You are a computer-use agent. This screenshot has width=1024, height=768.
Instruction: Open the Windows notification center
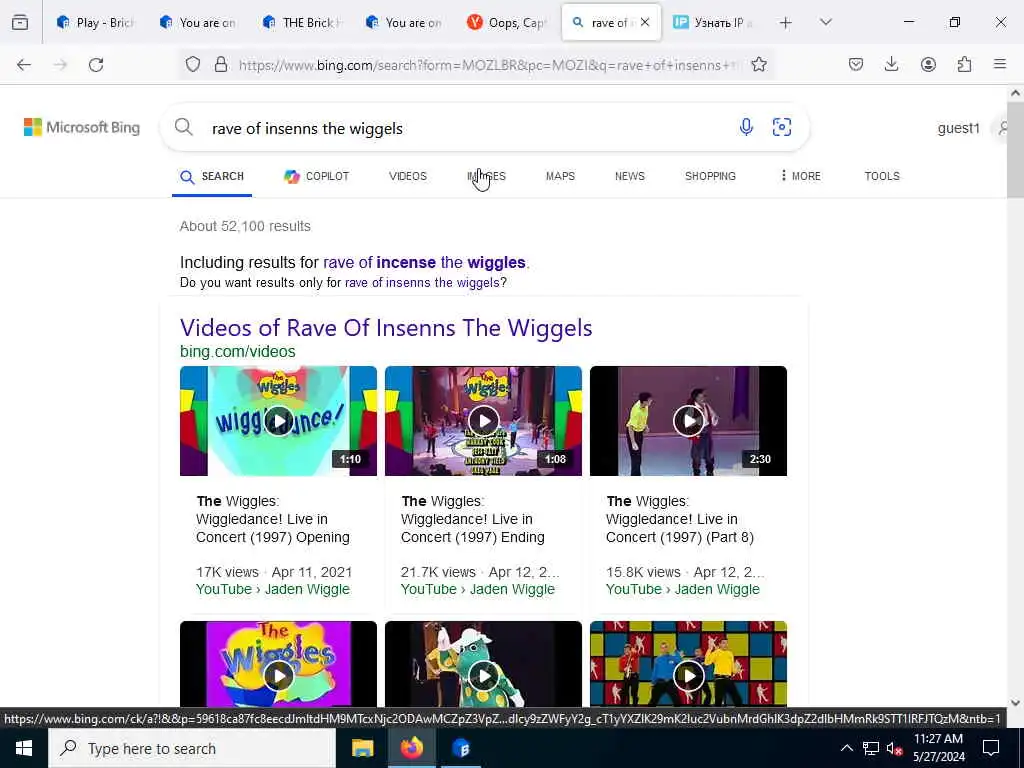point(991,748)
